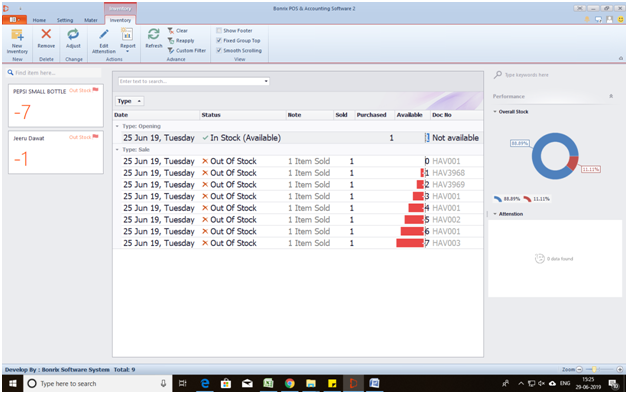Viewport: 628px width, 394px height.
Task: Enable the Show Footer checkbox
Action: pyautogui.click(x=219, y=30)
